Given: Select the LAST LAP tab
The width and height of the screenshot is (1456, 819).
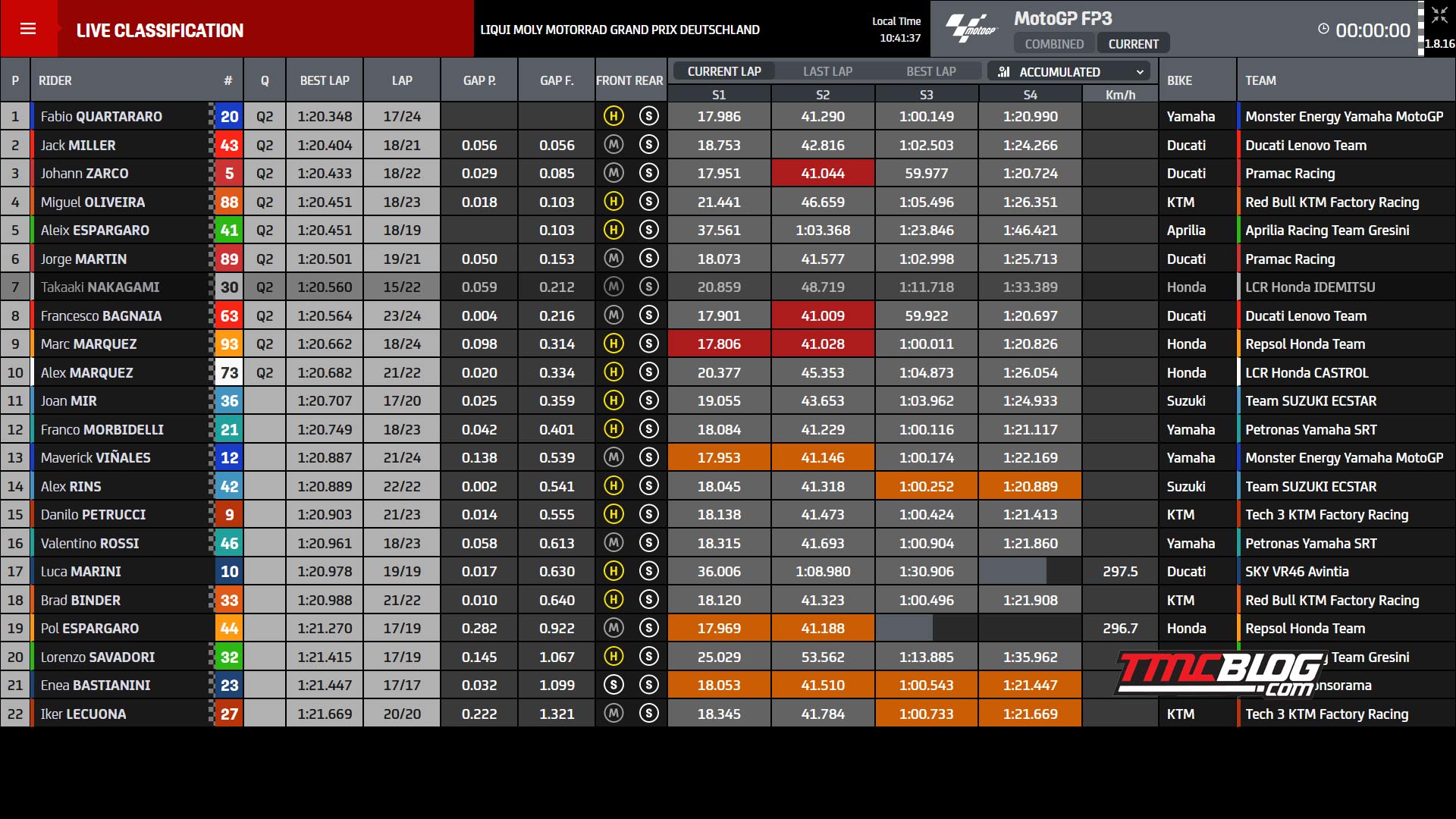Looking at the screenshot, I should pos(827,71).
